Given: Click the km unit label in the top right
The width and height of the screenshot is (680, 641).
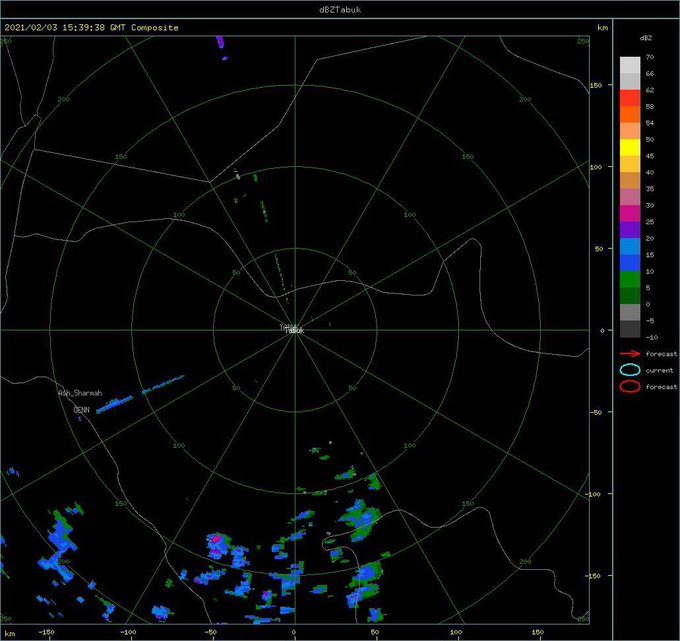Looking at the screenshot, I should tap(602, 28).
